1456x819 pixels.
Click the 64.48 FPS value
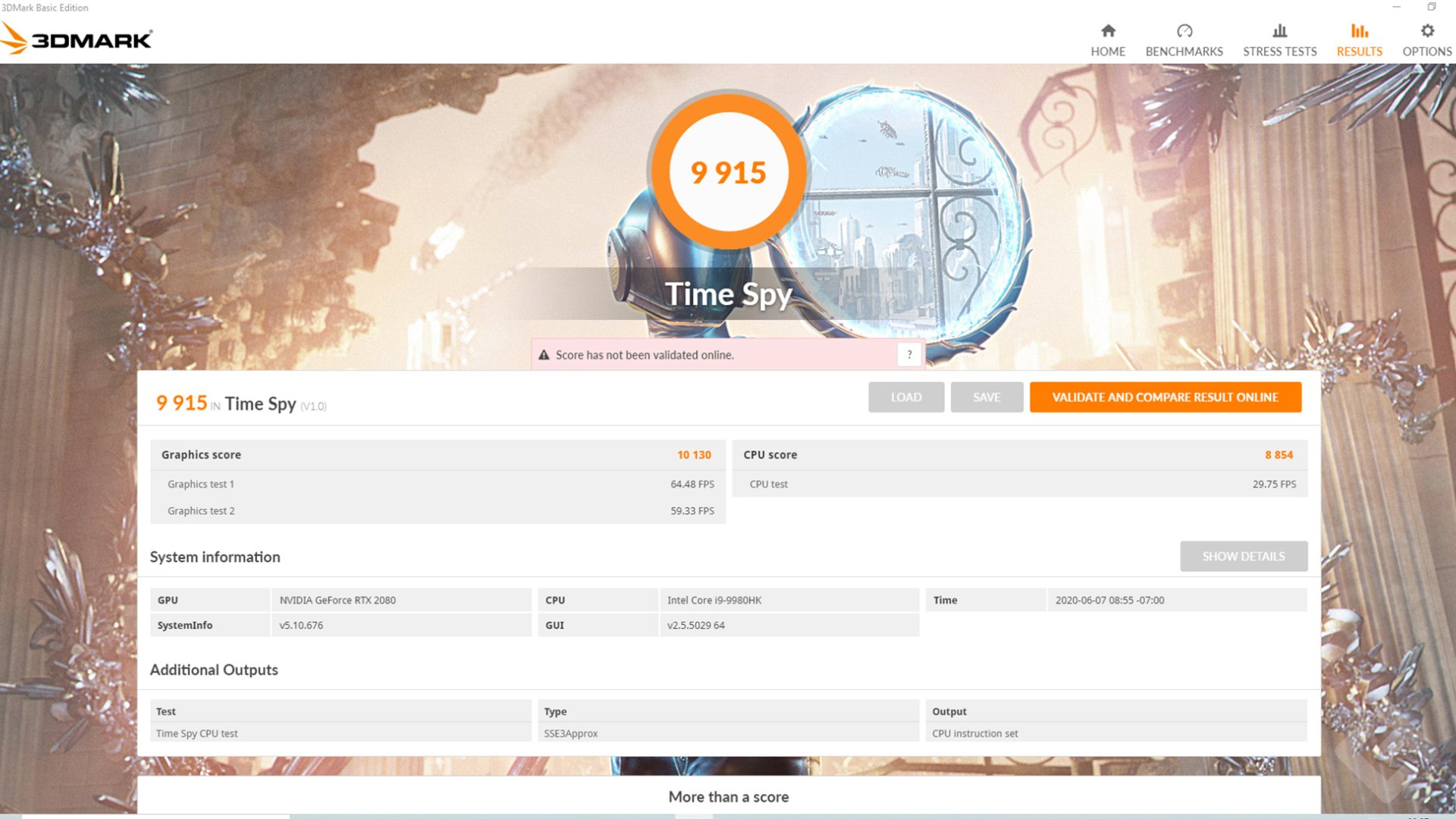click(x=692, y=484)
